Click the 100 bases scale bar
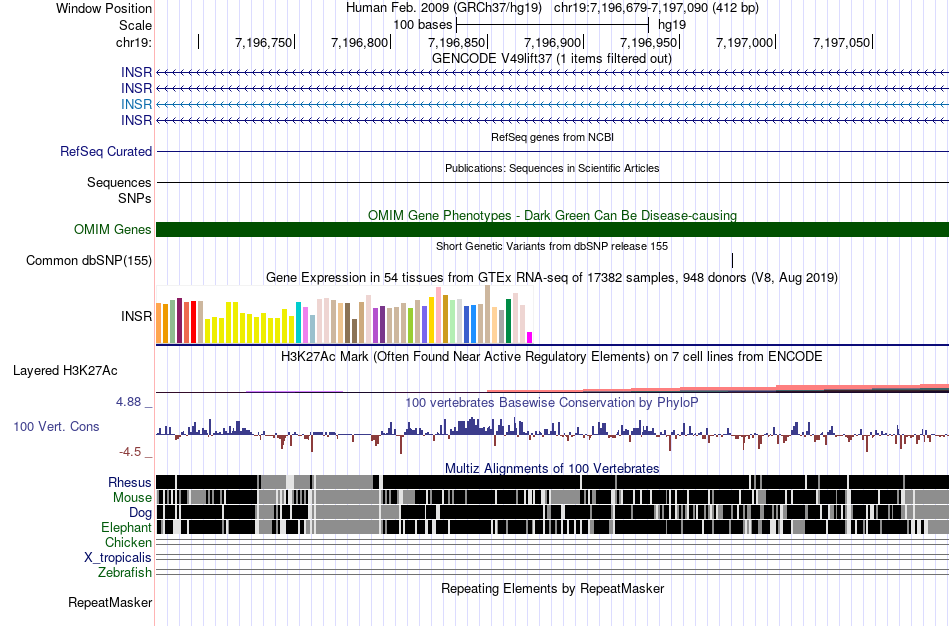Viewport: 950px width, 626px height. click(x=553, y=25)
